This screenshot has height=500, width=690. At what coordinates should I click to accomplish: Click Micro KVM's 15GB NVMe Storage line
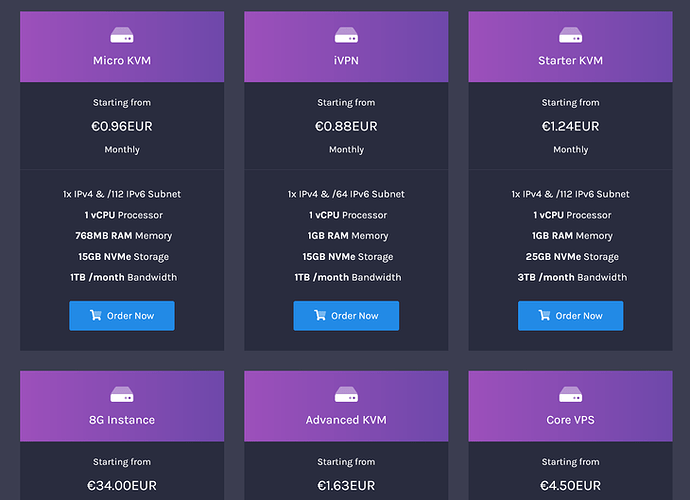point(123,257)
